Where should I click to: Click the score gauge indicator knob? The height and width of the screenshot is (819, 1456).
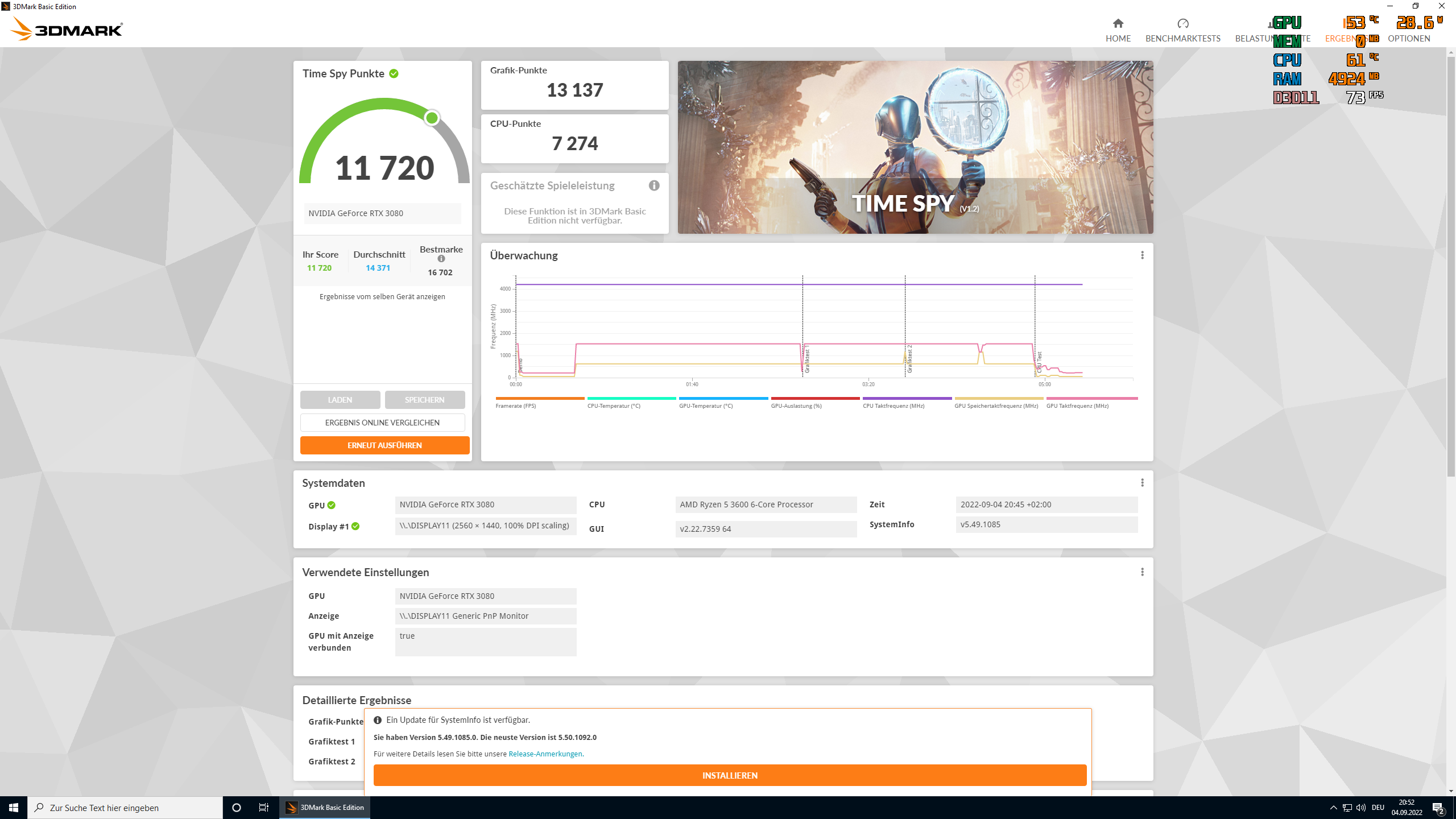[432, 118]
